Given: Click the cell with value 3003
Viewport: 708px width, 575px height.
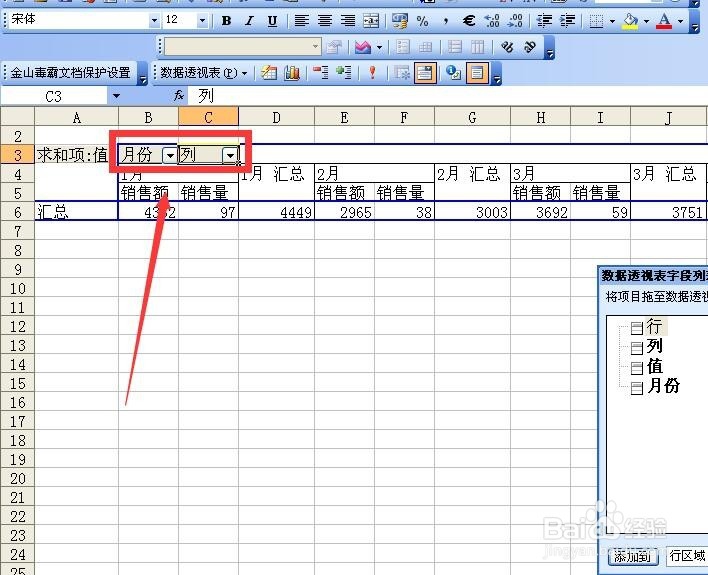Looking at the screenshot, I should coord(472,211).
